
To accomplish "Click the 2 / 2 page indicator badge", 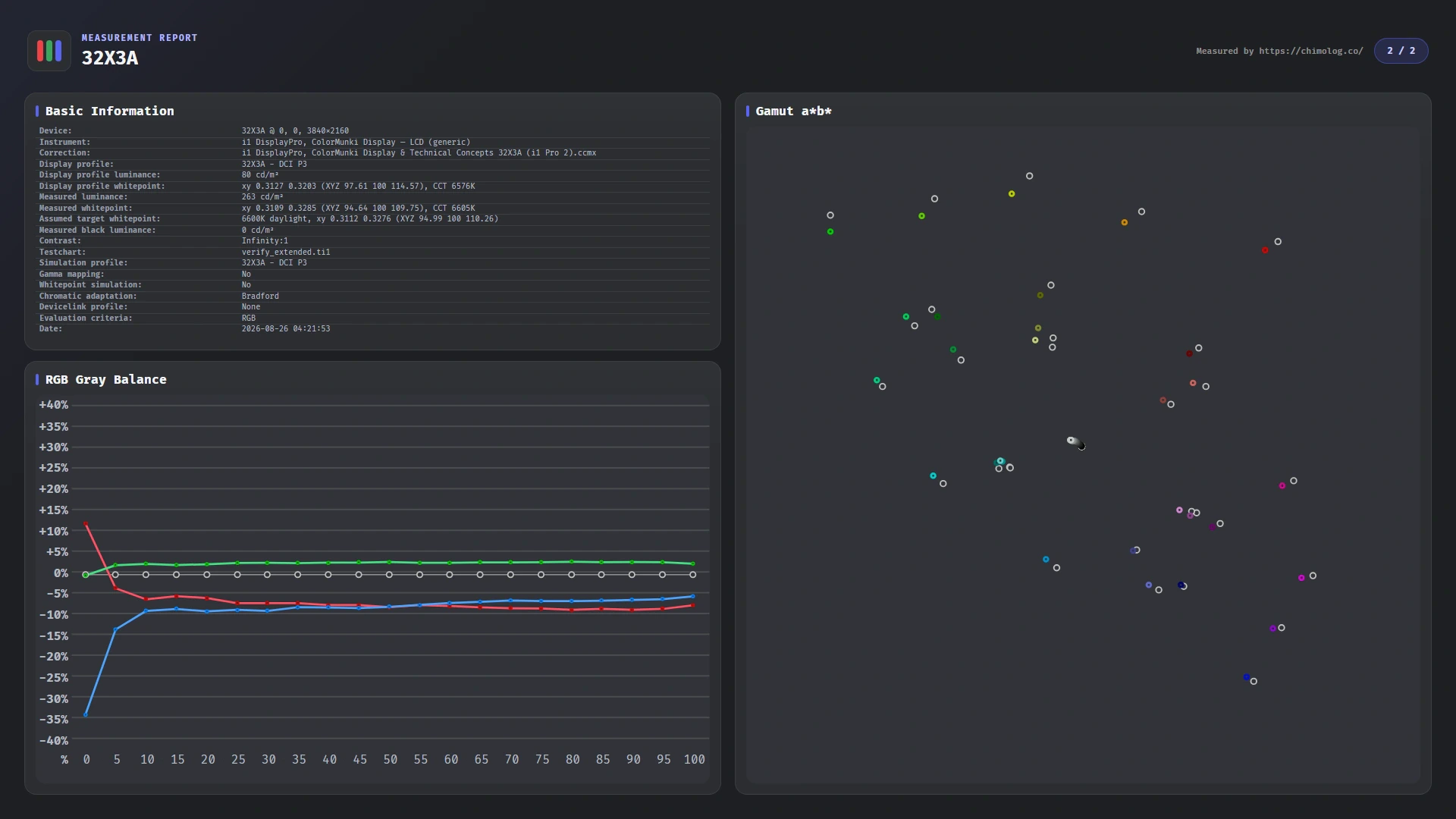I will (x=1401, y=51).
